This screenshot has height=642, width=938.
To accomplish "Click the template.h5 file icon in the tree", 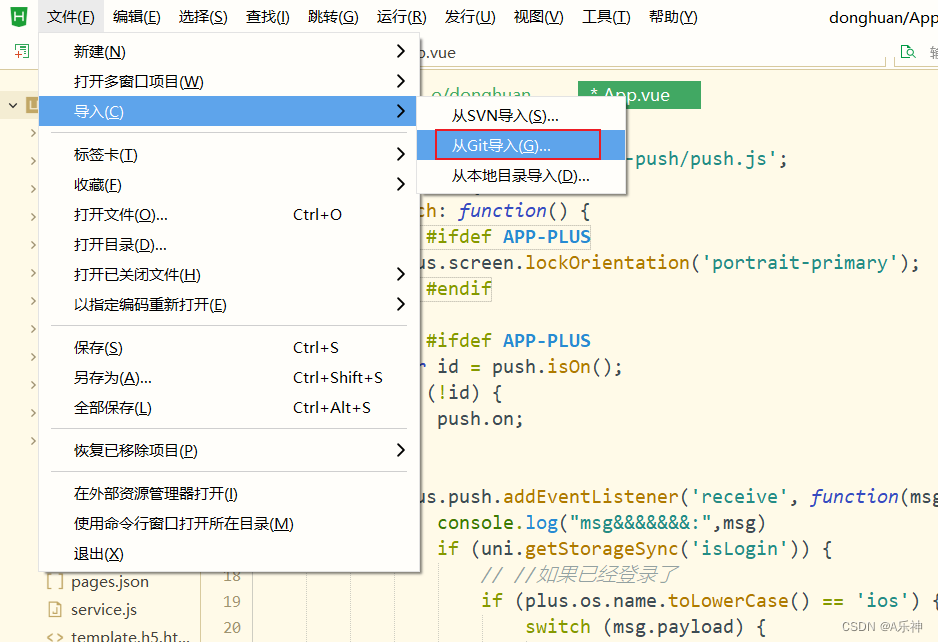I will (54, 637).
